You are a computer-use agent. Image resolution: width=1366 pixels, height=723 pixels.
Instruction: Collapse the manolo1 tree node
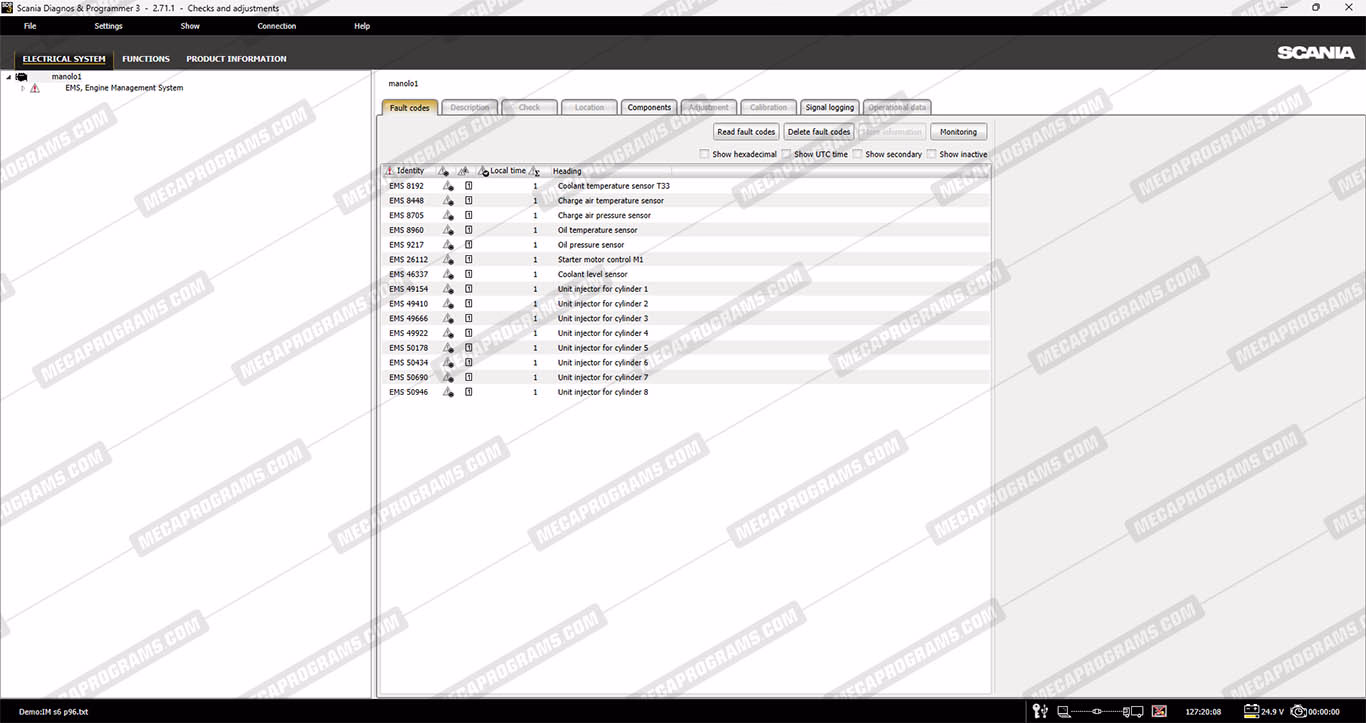click(x=9, y=77)
